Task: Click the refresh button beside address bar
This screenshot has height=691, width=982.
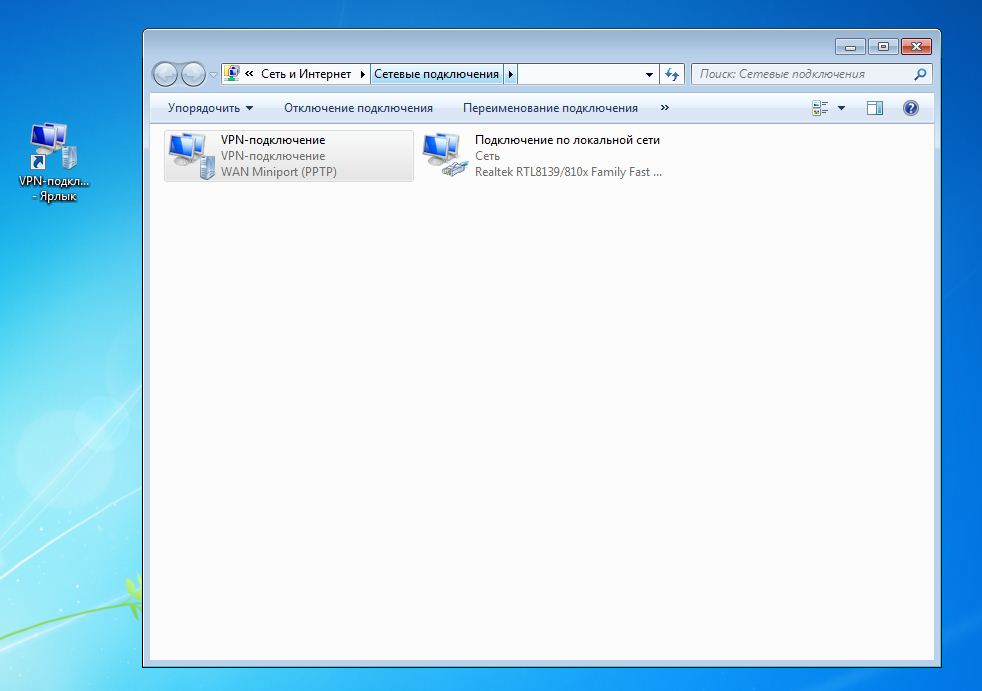Action: pyautogui.click(x=673, y=74)
